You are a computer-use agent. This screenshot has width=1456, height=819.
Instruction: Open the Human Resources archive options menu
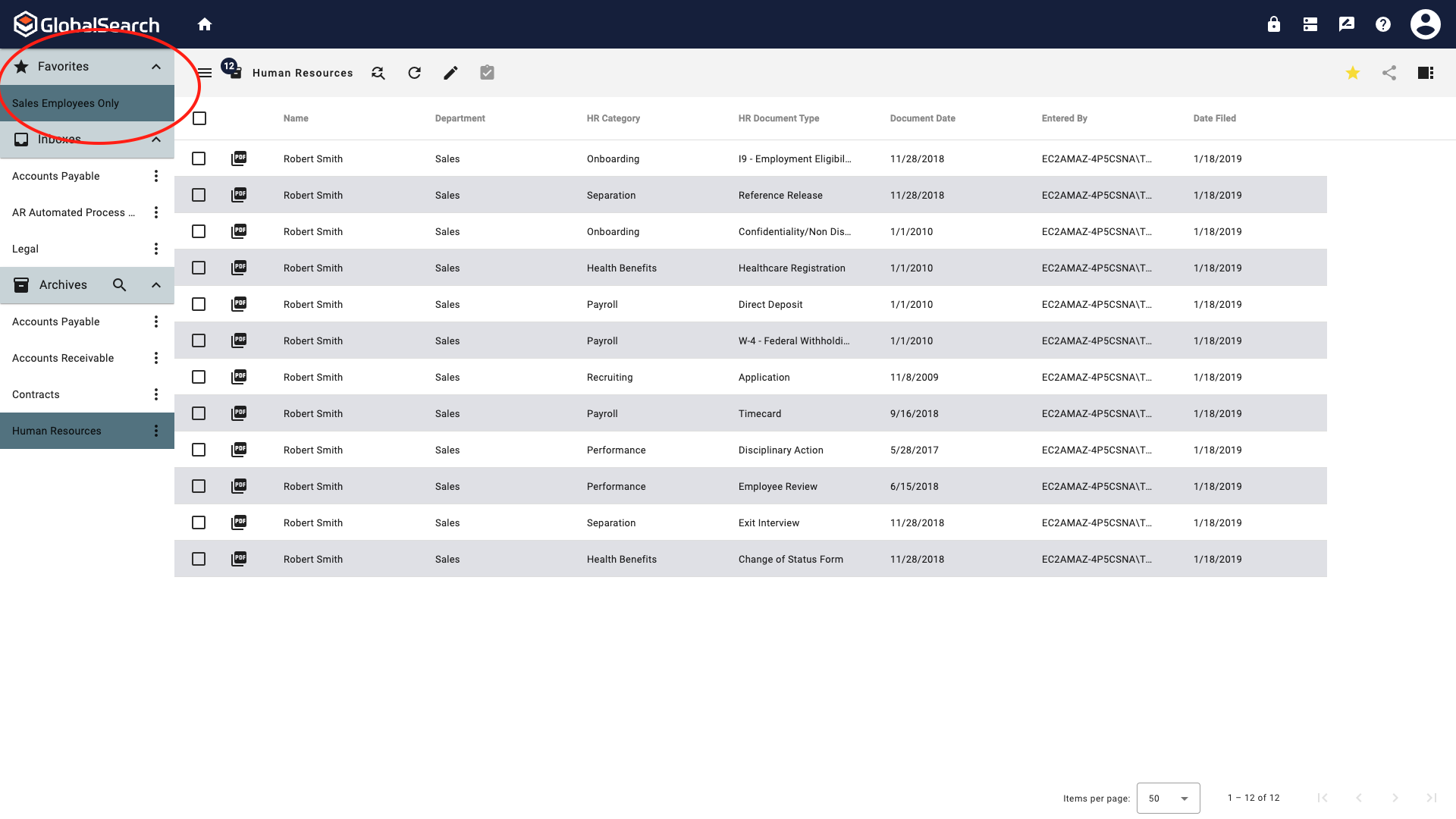point(156,430)
